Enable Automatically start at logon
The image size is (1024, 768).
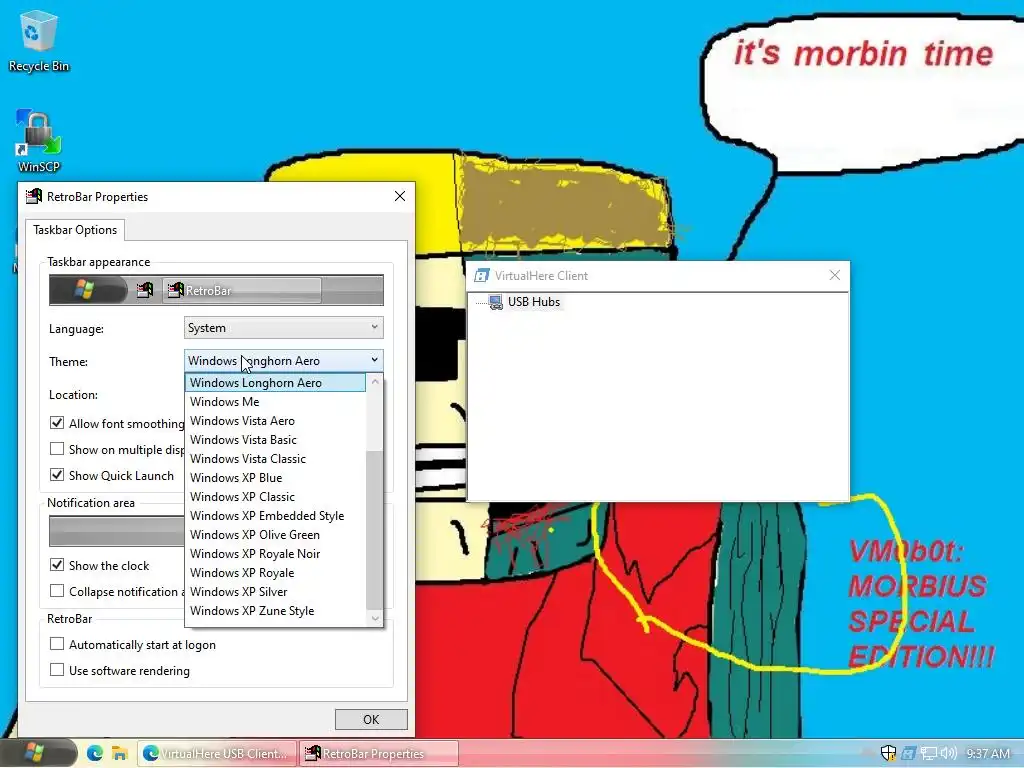(x=57, y=645)
